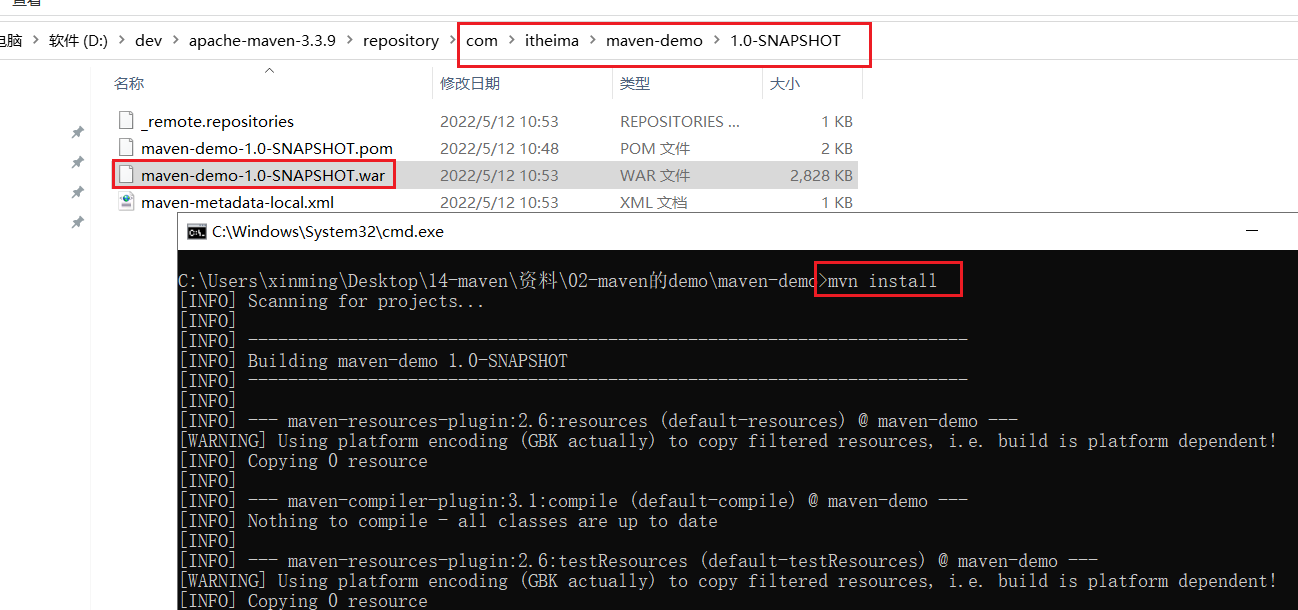Click the 名称 column header
Viewport: 1298px width, 610px height.
(x=129, y=84)
